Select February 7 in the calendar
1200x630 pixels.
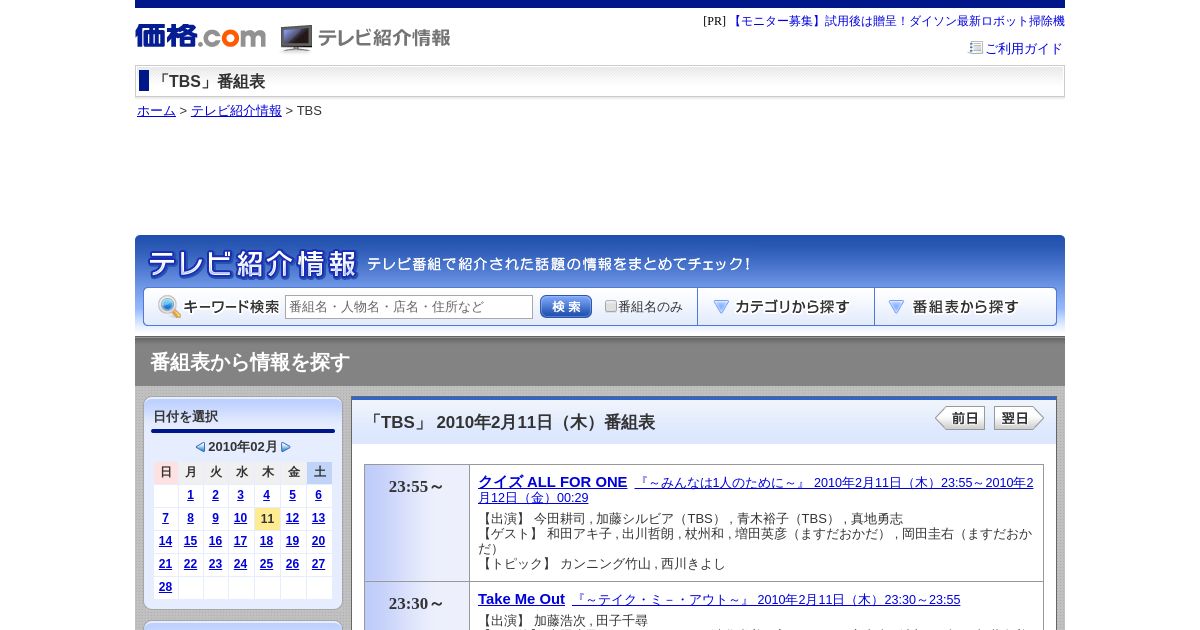165,518
